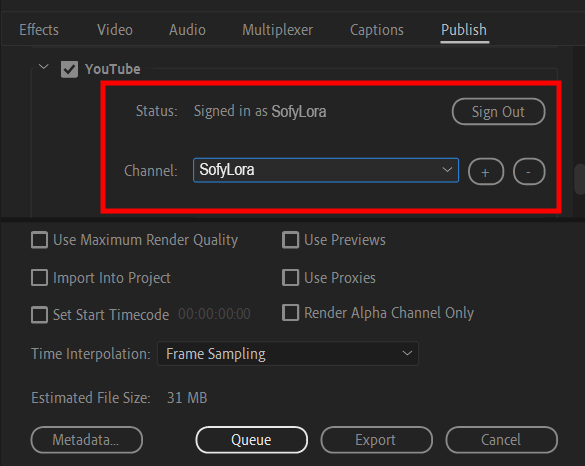Click the Publish tab

[x=464, y=30]
